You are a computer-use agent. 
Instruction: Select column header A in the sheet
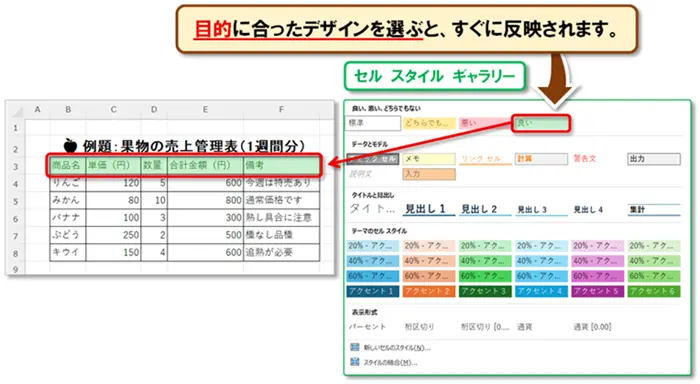pos(38,109)
